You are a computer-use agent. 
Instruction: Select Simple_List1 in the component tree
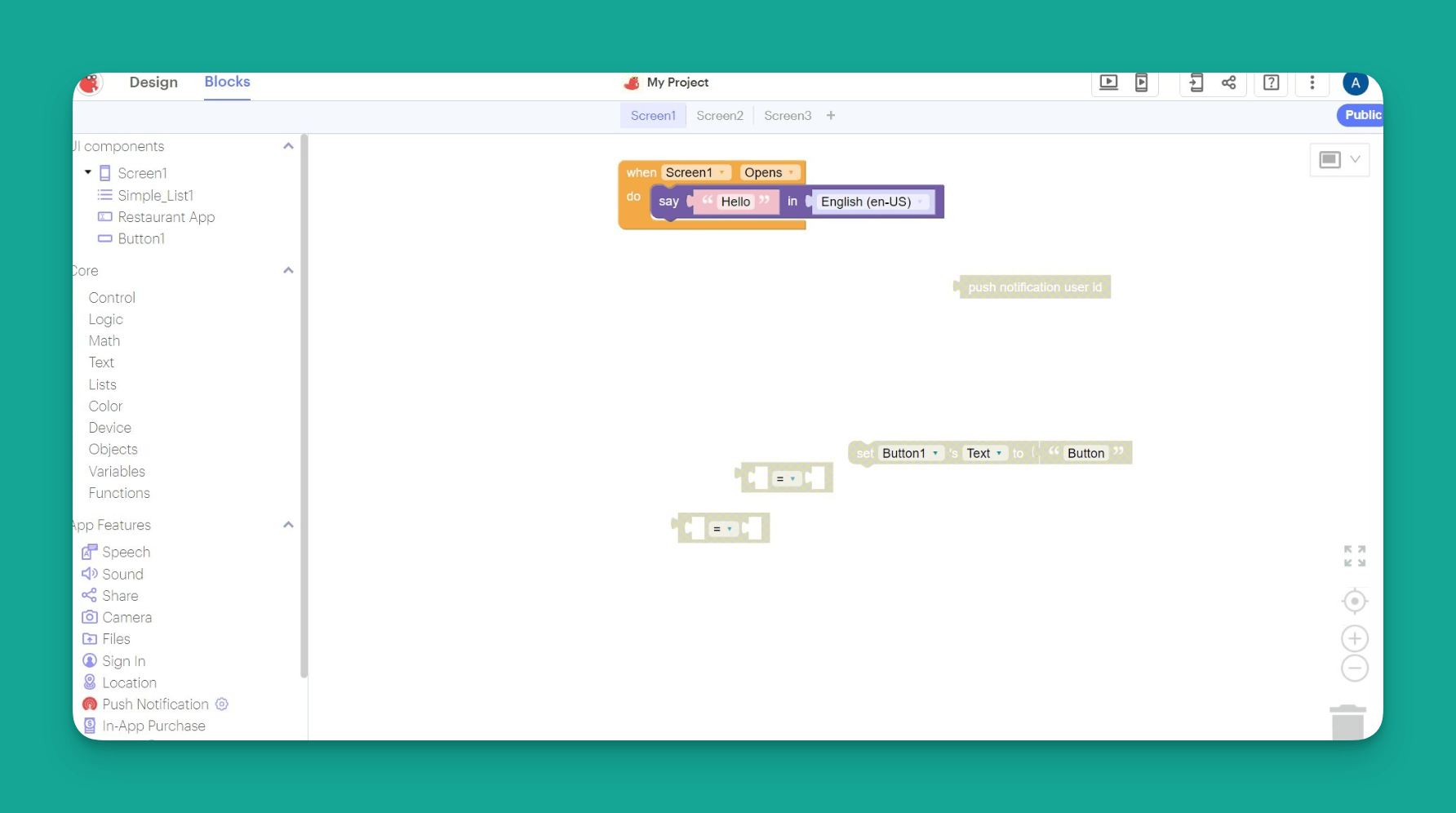(155, 195)
